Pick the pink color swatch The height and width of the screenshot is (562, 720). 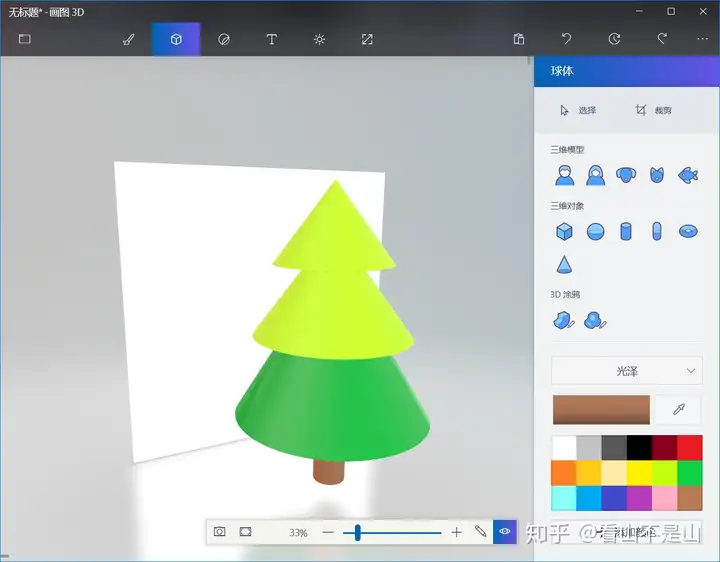(x=664, y=498)
